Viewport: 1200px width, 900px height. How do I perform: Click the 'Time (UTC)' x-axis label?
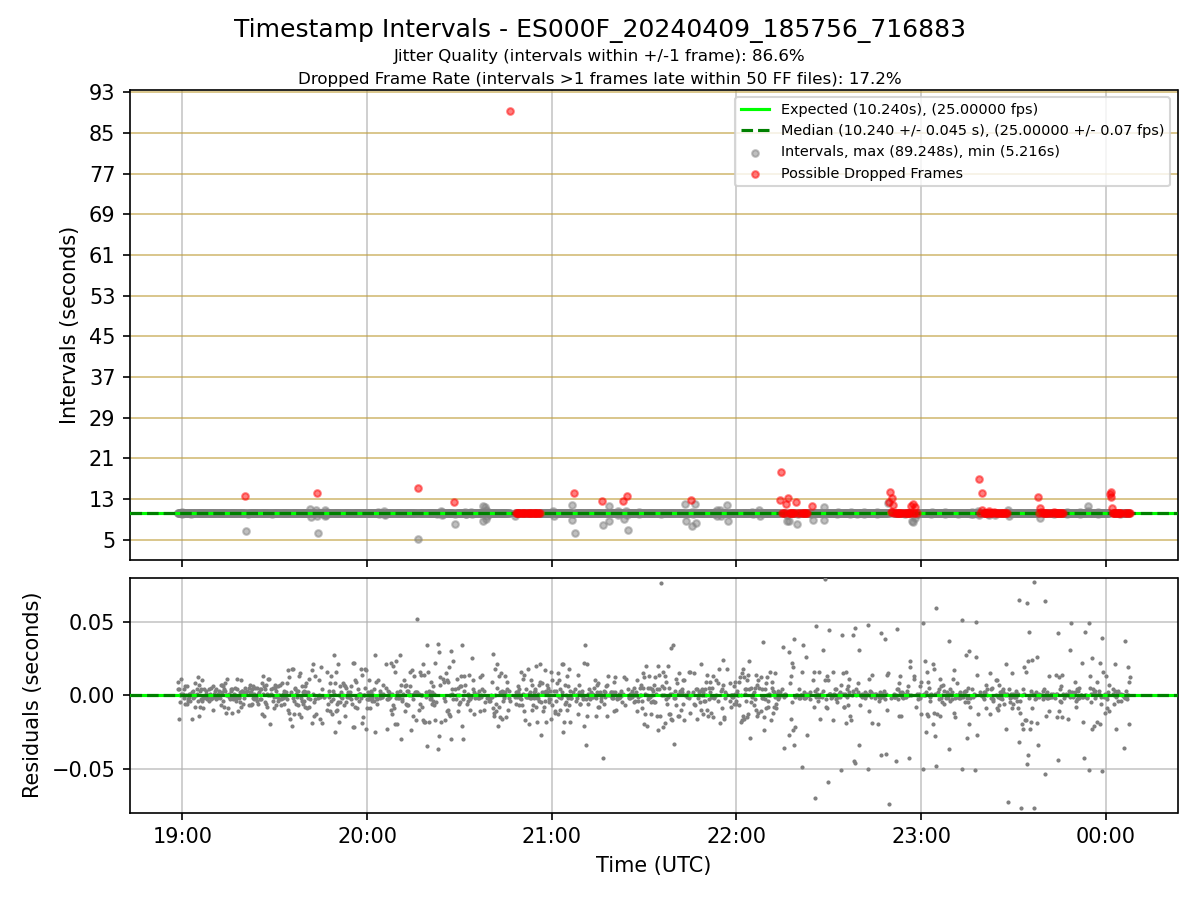pyautogui.click(x=653, y=865)
